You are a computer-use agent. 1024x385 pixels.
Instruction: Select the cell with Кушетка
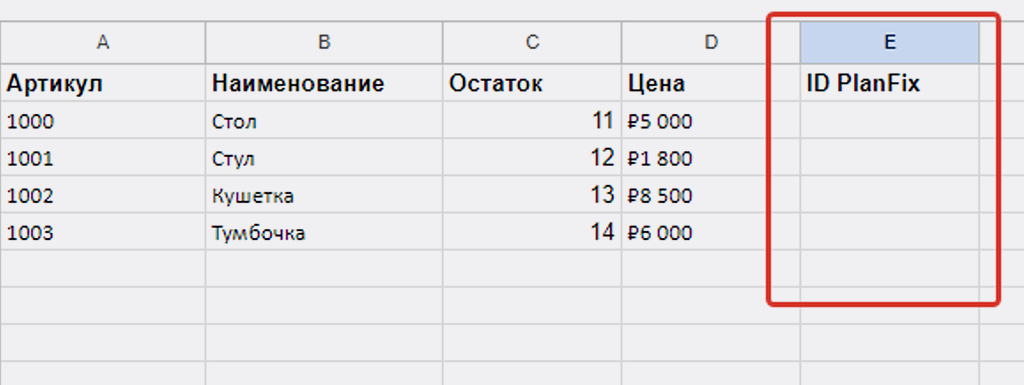click(324, 194)
